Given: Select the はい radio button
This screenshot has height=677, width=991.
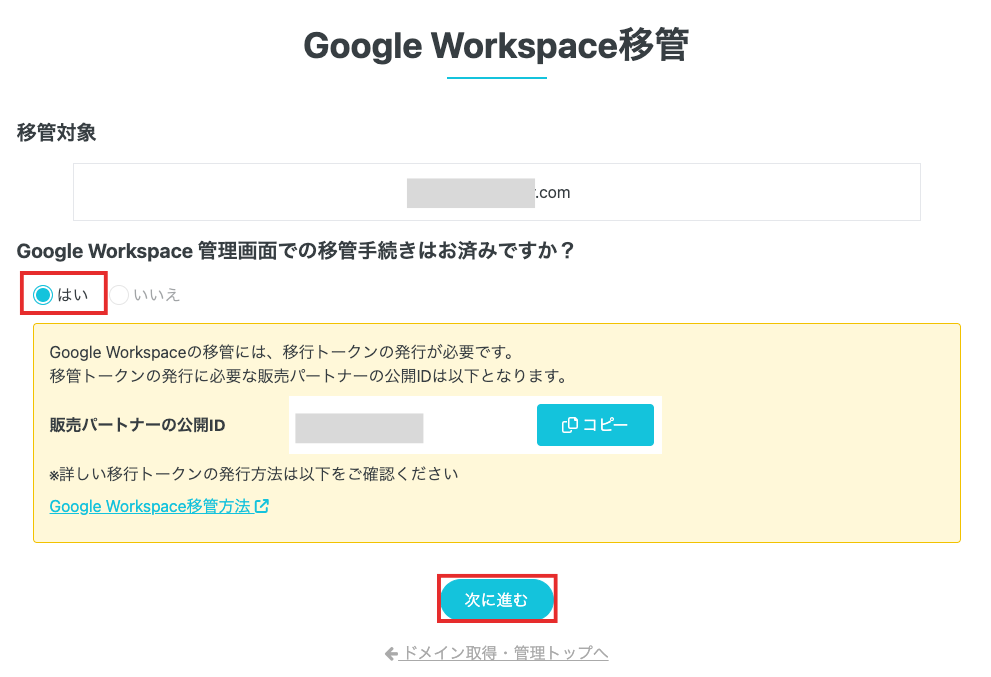Looking at the screenshot, I should 43,295.
